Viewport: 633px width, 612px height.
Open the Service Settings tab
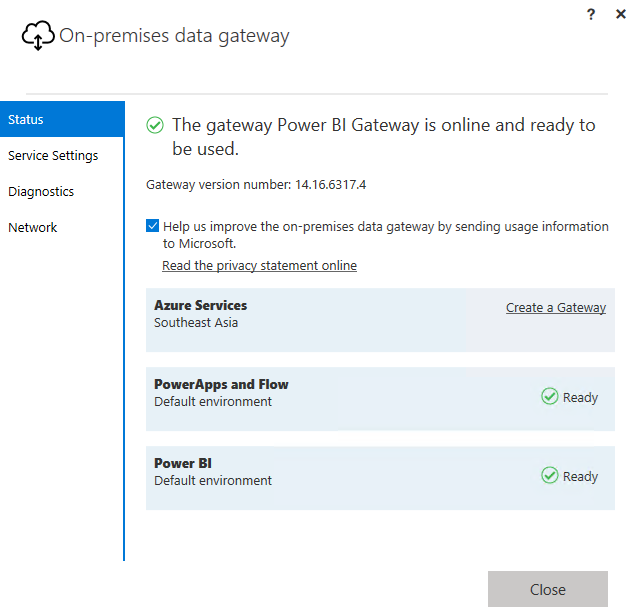coord(62,155)
